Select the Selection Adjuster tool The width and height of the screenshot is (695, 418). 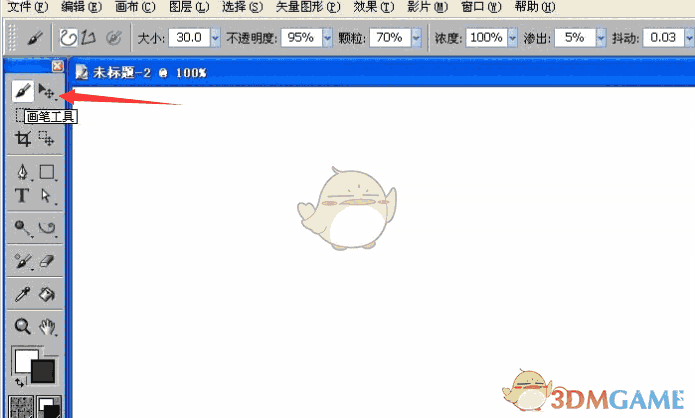tap(47, 139)
